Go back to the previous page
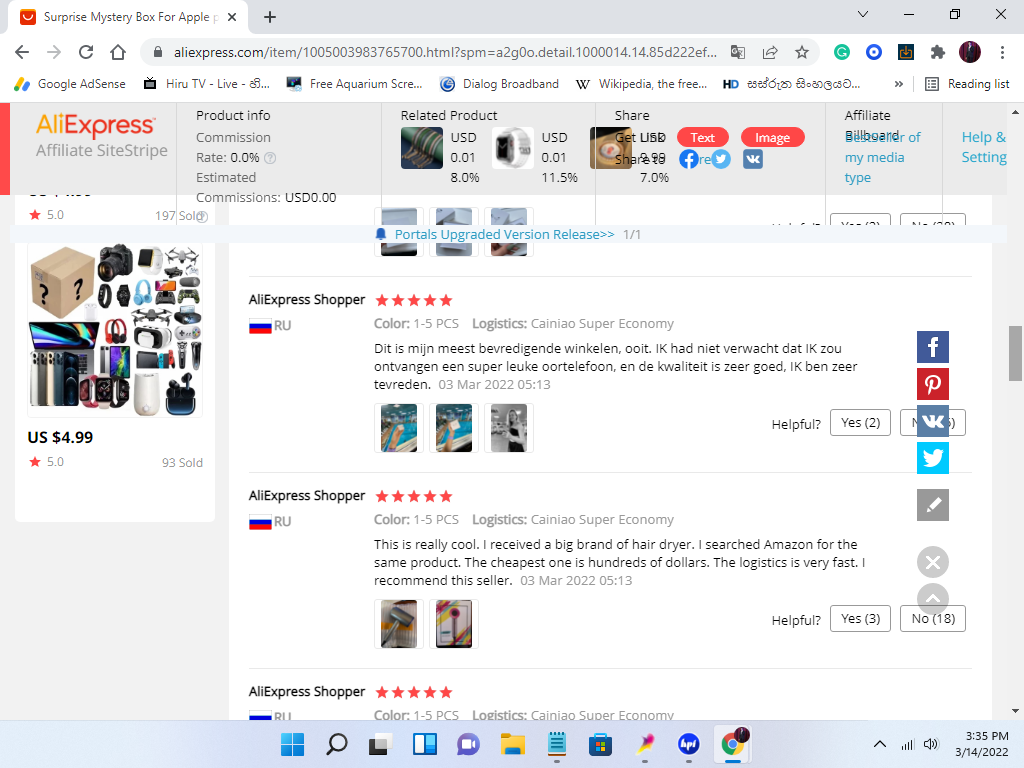1024x768 pixels. (x=22, y=52)
